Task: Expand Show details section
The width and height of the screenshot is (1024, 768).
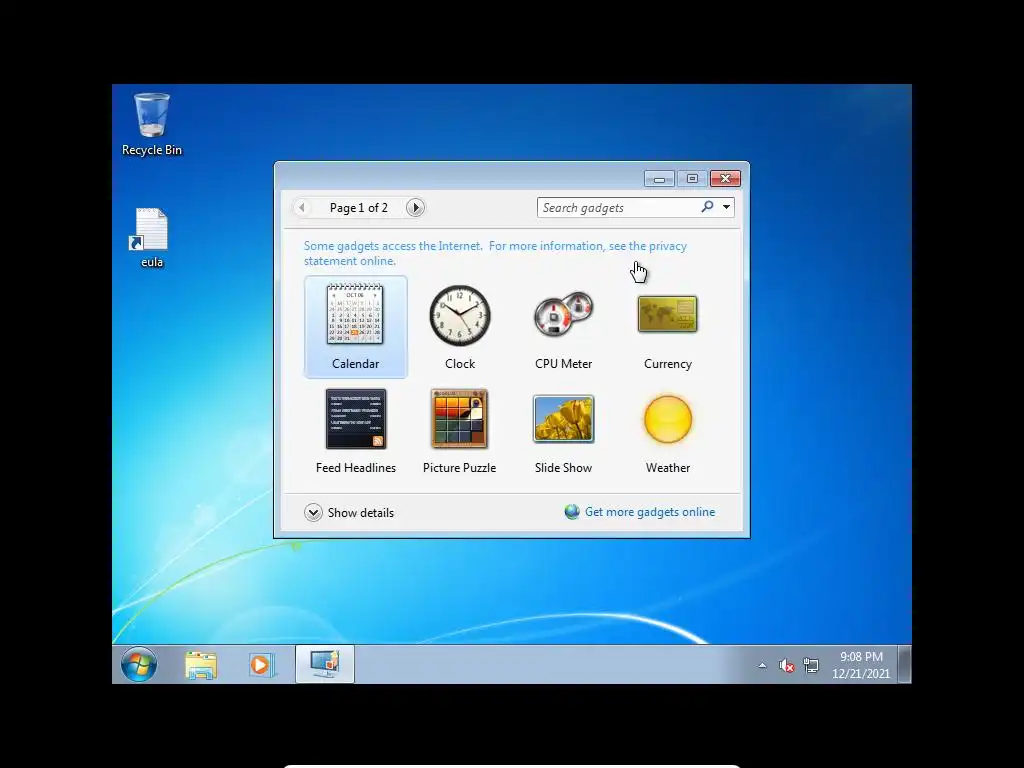Action: click(x=349, y=513)
